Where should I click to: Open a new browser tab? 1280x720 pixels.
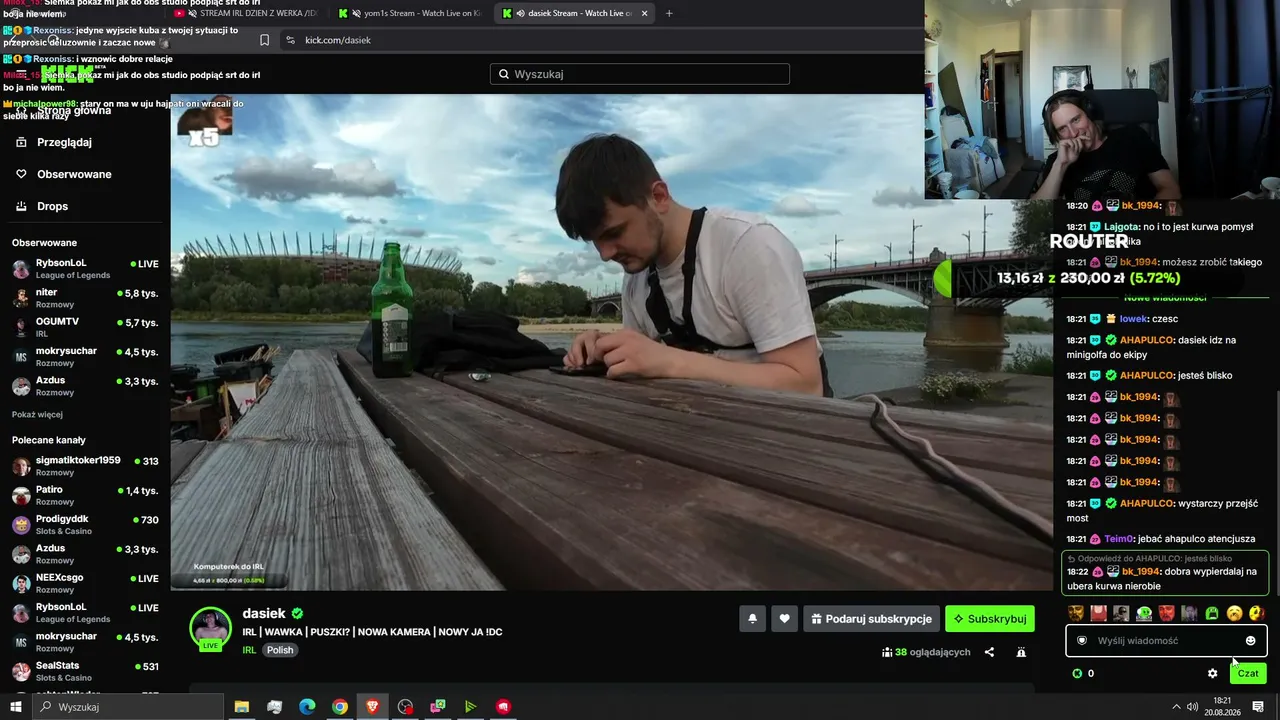(669, 13)
